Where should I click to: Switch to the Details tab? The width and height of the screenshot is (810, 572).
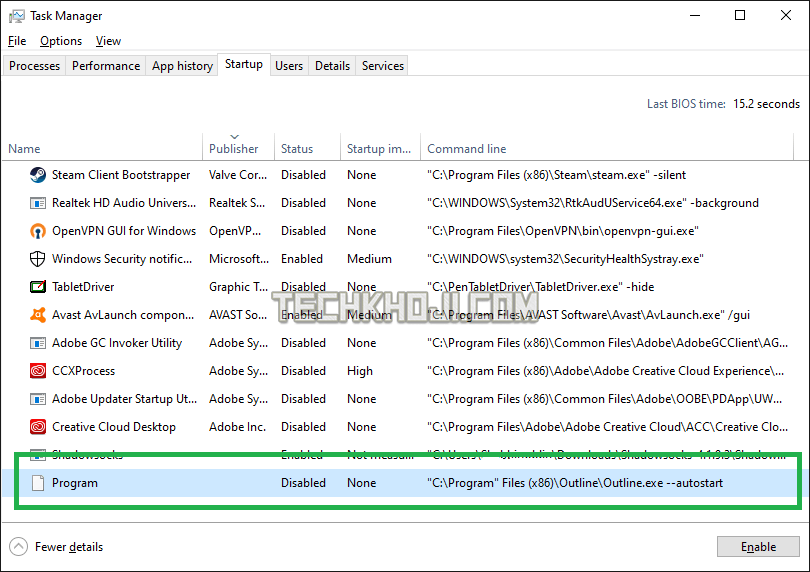[332, 66]
